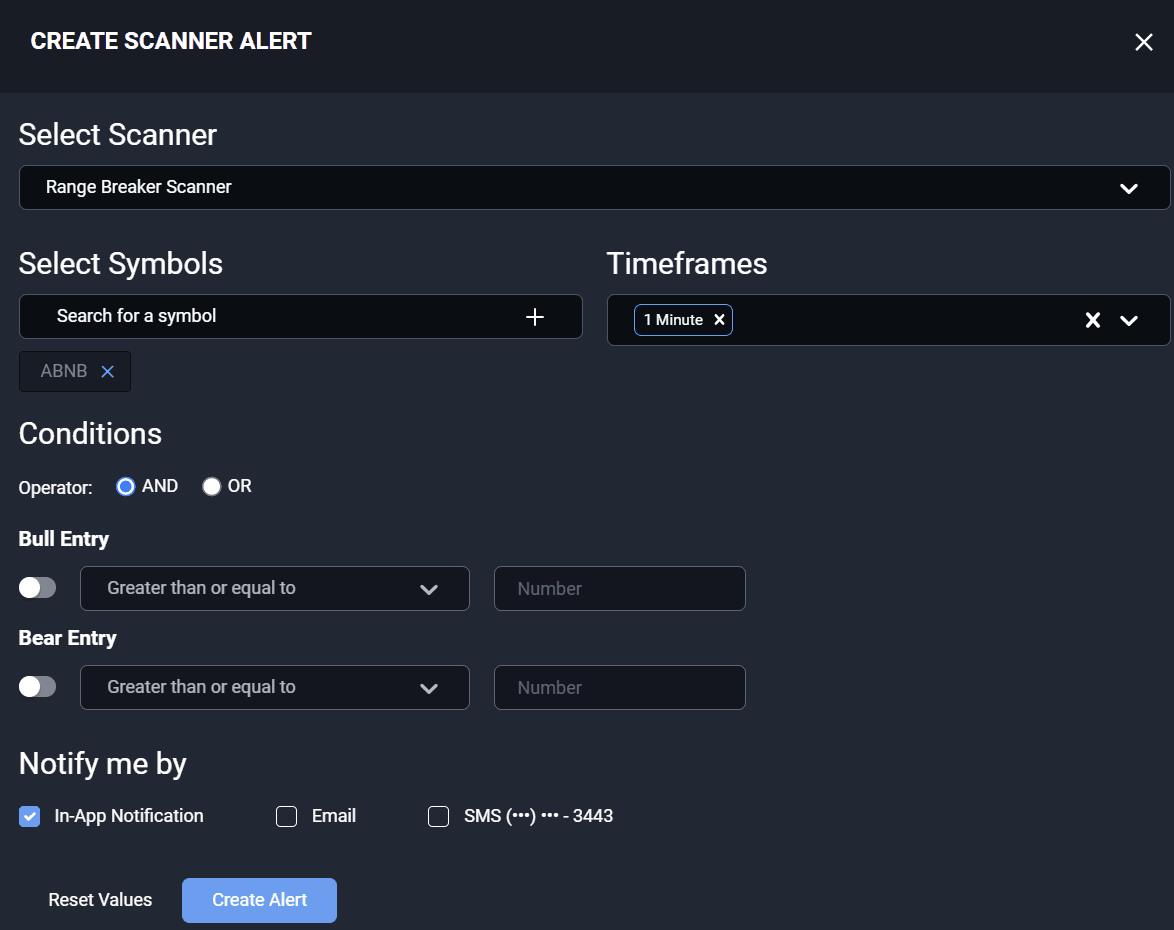Enable the Bull Entry toggle
Viewport: 1174px width, 930px height.
point(37,588)
